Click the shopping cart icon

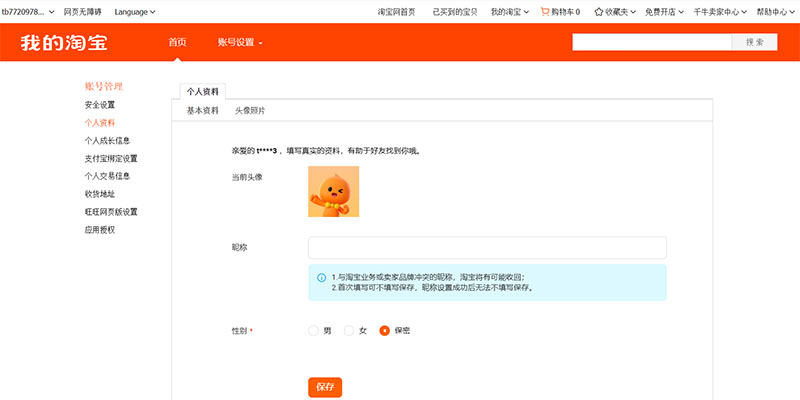[545, 12]
